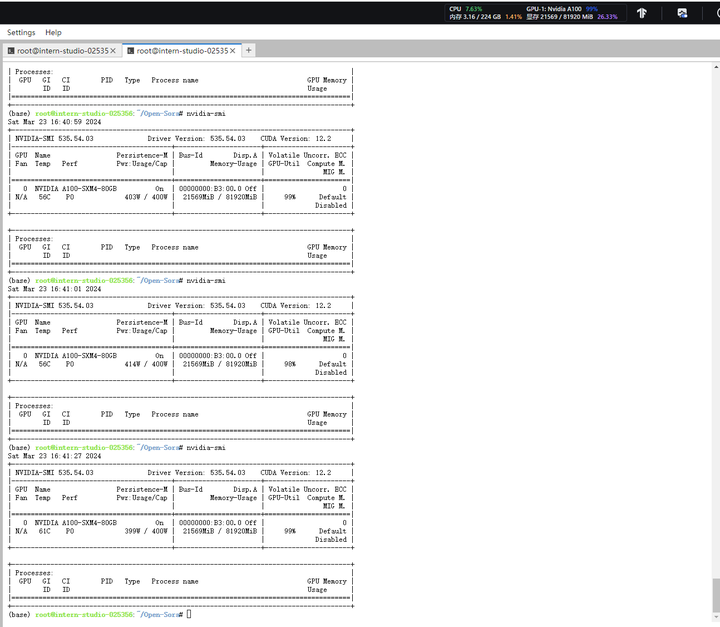The width and height of the screenshot is (720, 627).
Task: Click the timestamp Sat Mar 23 16:40:59 2024
Action: pyautogui.click(x=54, y=122)
